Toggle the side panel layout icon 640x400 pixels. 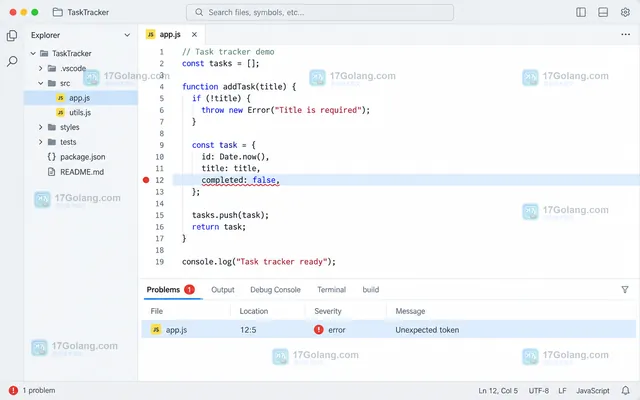(581, 12)
